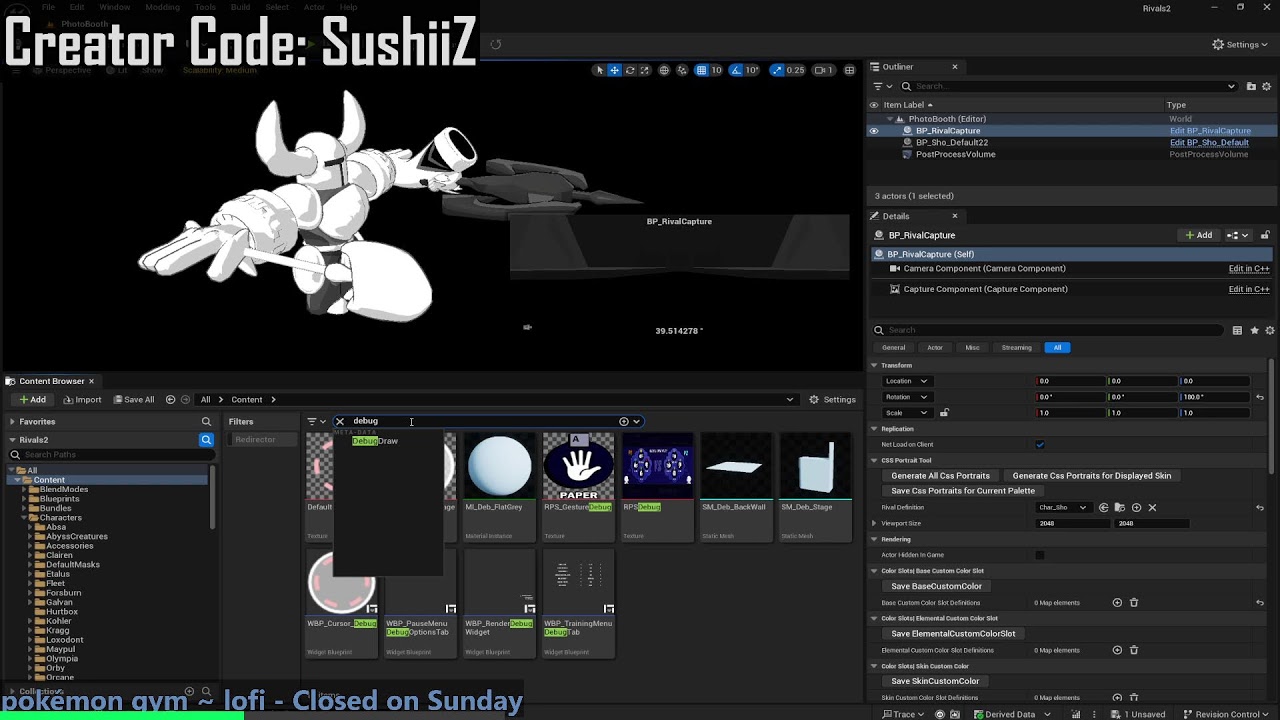Open Edit BP_RivalCapture link

1210,131
